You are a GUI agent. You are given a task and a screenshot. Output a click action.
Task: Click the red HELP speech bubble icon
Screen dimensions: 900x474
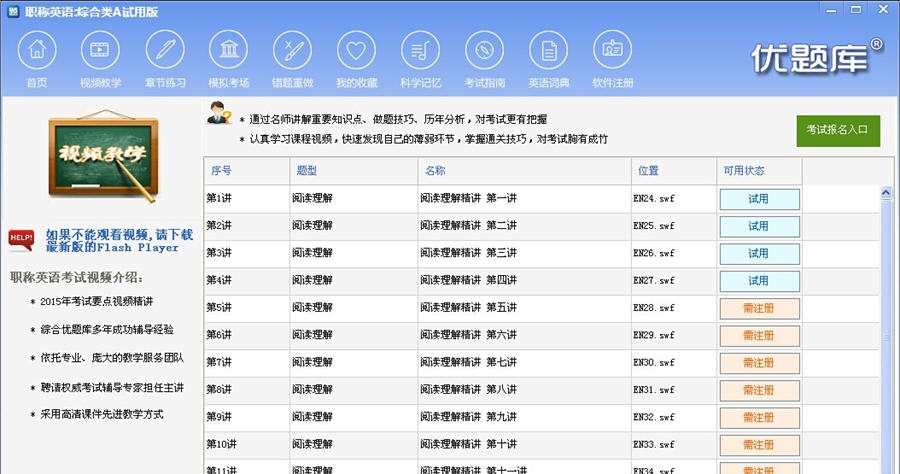click(21, 240)
